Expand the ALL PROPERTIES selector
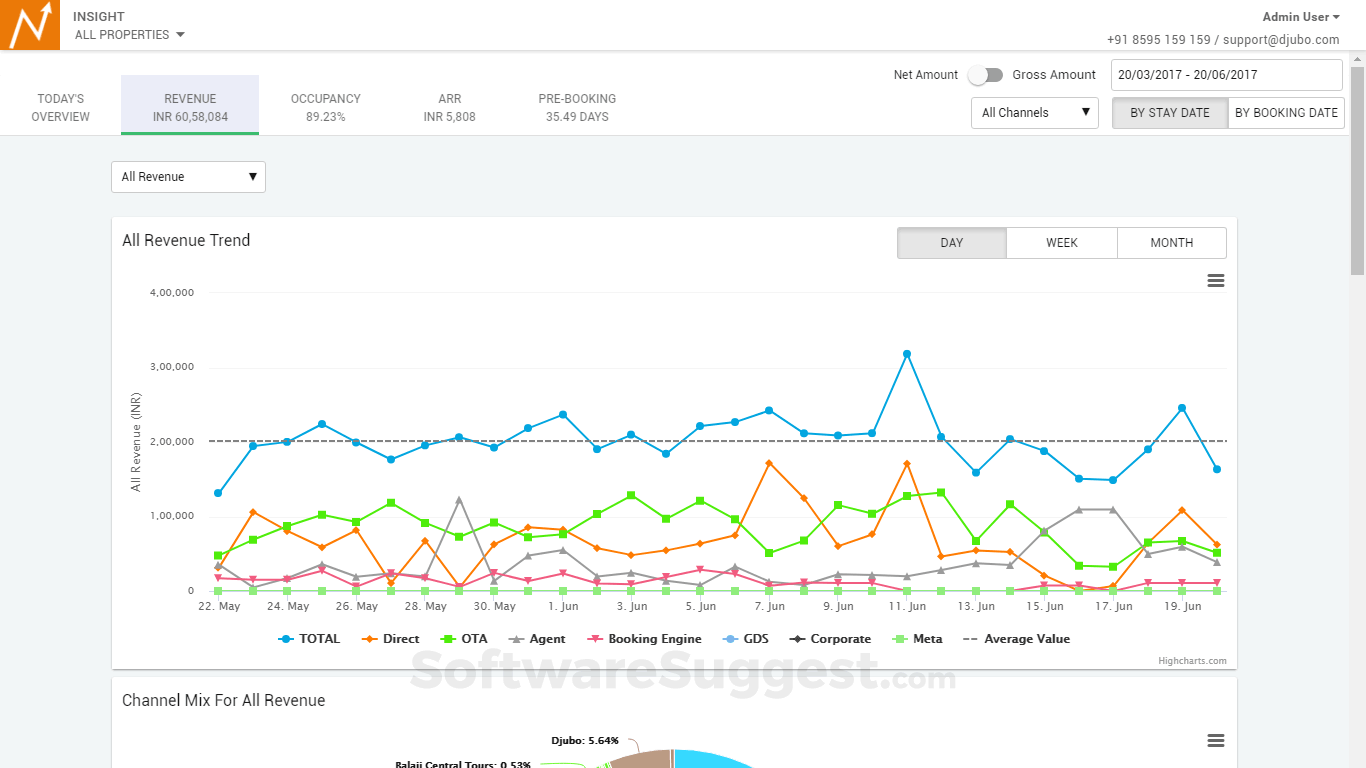This screenshot has width=1366, height=768. [x=128, y=33]
